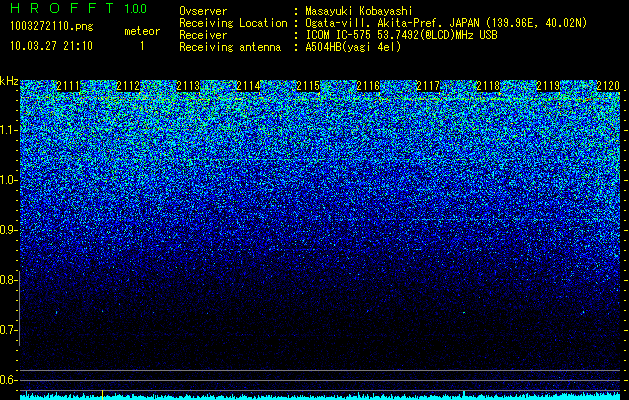629x400 pixels.
Task: Click the yellow meteor marker on the amplitude strip
Action: coord(102,395)
